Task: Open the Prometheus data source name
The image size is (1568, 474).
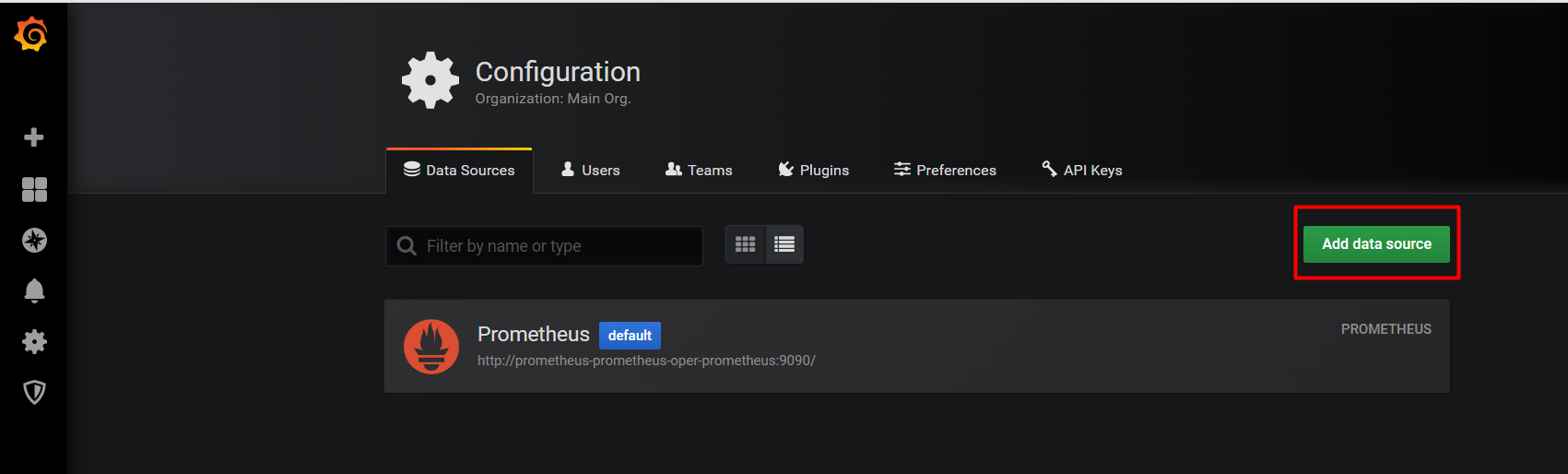Action: (533, 334)
